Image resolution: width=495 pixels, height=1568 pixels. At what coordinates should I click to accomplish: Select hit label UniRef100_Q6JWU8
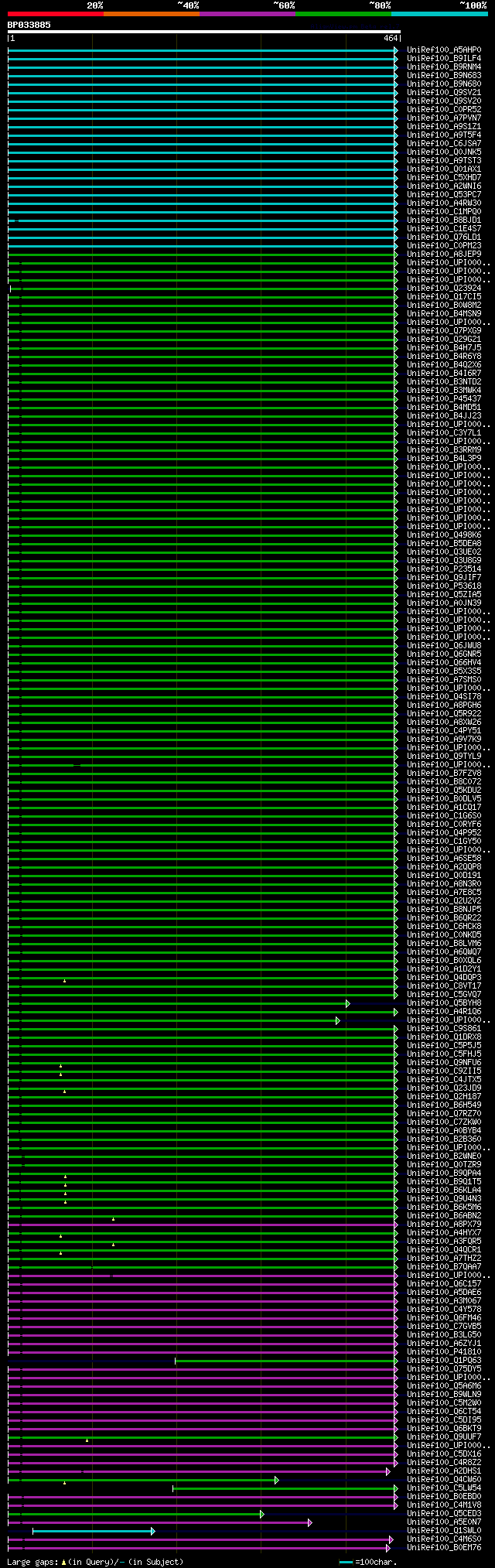[x=444, y=646]
